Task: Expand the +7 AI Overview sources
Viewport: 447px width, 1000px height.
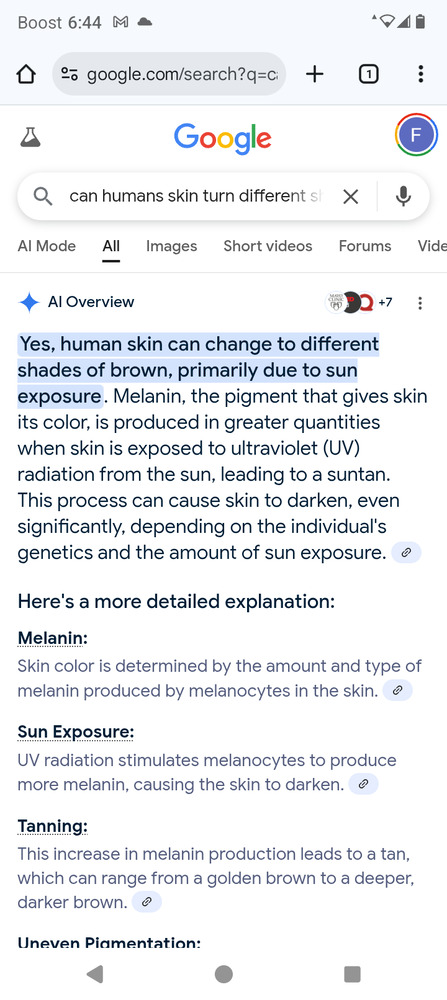Action: click(359, 302)
